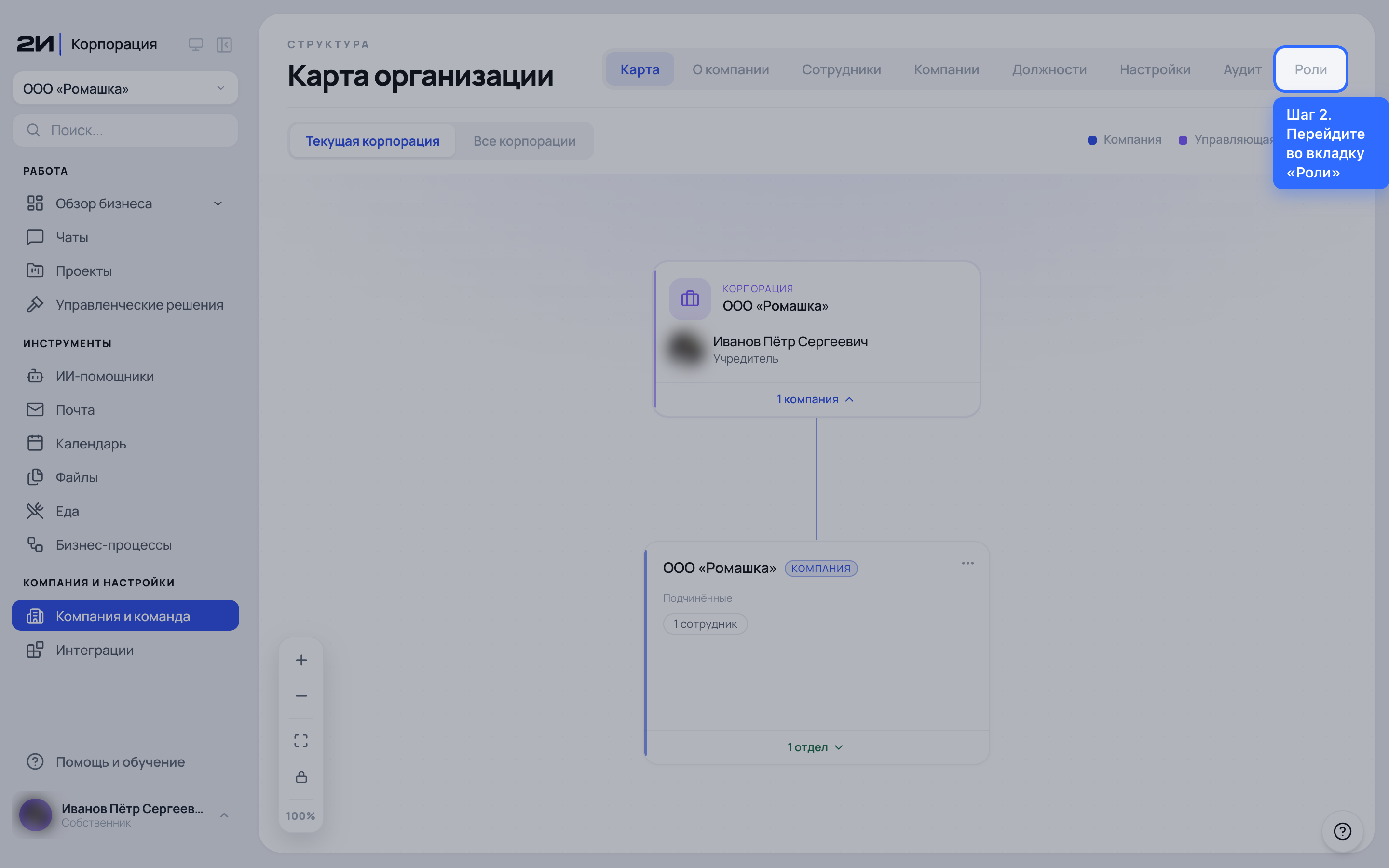Open the Аудит tab
The width and height of the screenshot is (1389, 868).
click(1242, 69)
